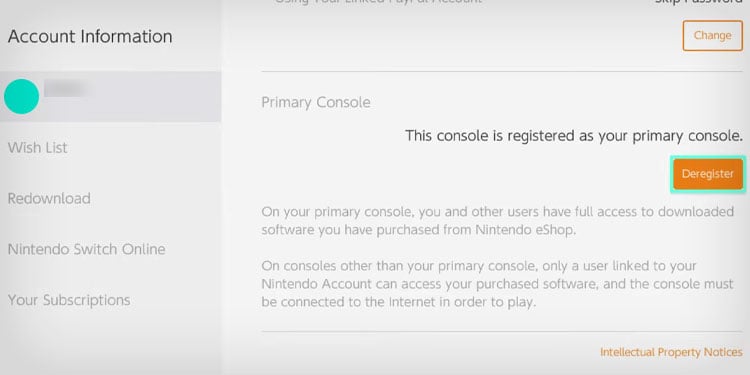750x375 pixels.
Task: Select the Primary Console section title
Action: (316, 102)
